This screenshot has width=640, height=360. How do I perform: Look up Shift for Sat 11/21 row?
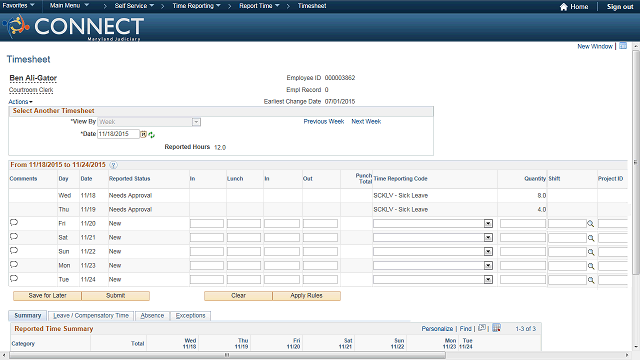coord(591,238)
